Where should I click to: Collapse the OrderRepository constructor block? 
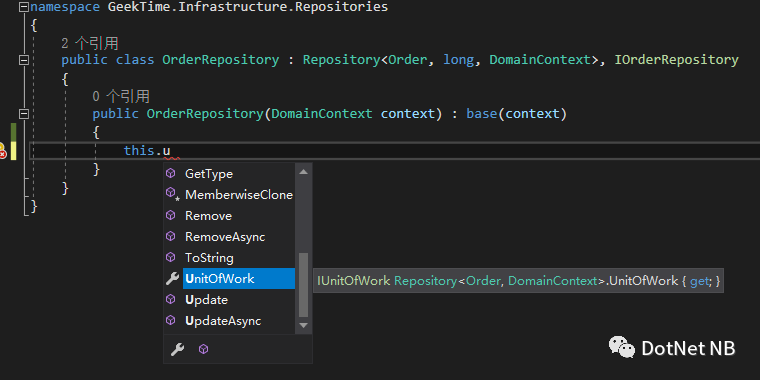click(23, 114)
